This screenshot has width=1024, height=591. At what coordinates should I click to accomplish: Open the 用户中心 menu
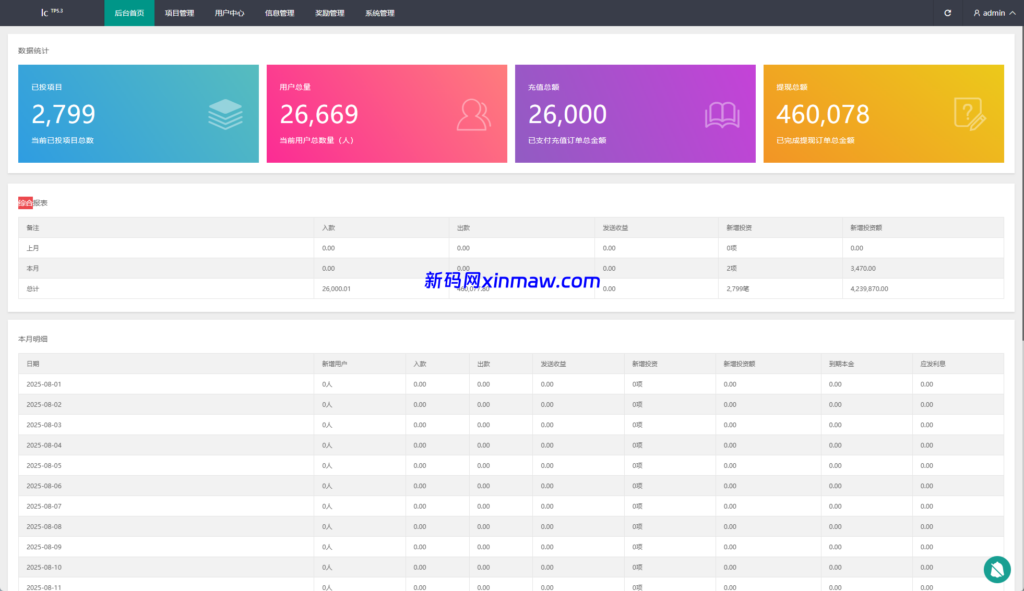pos(229,13)
